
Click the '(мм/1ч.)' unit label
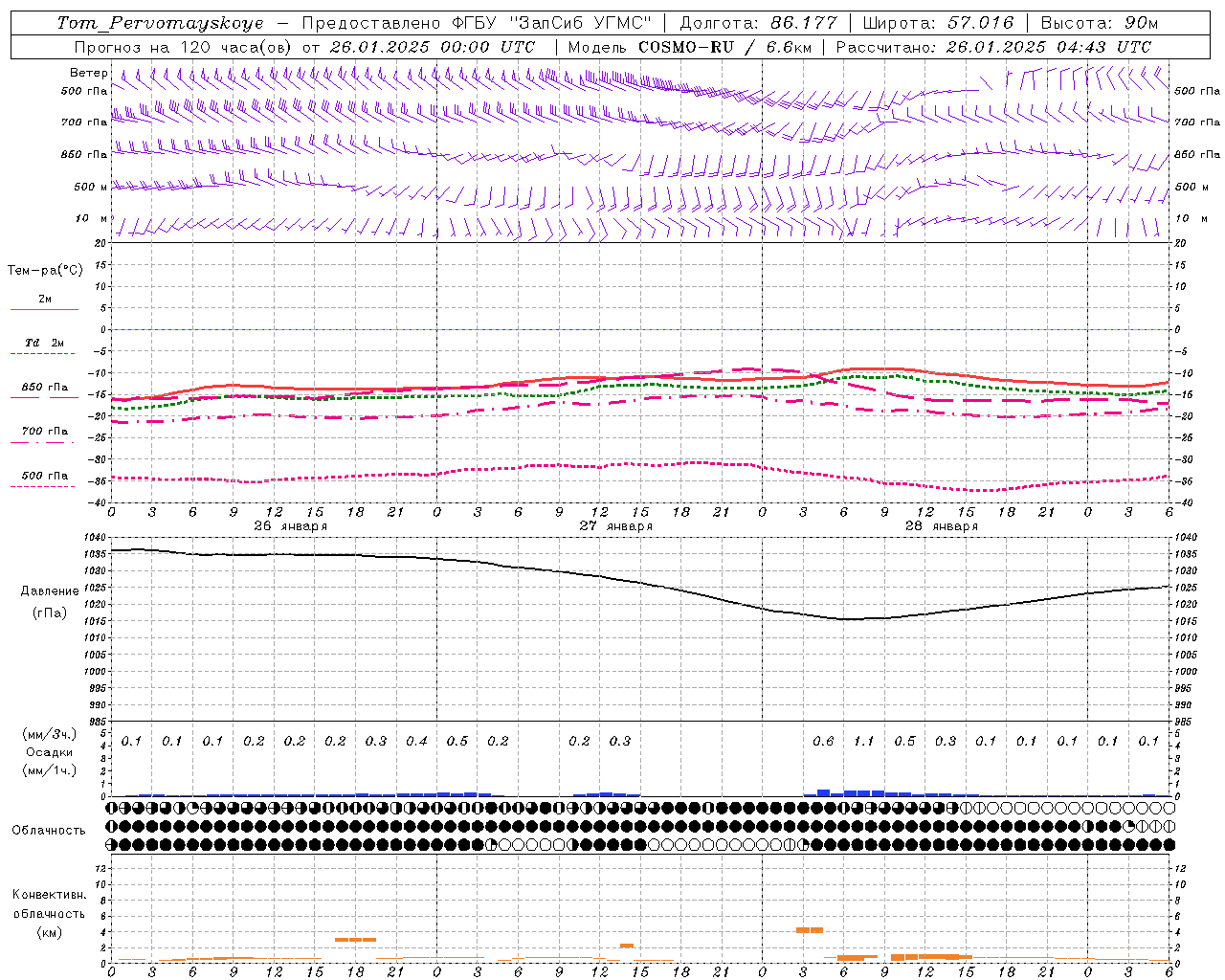50,770
